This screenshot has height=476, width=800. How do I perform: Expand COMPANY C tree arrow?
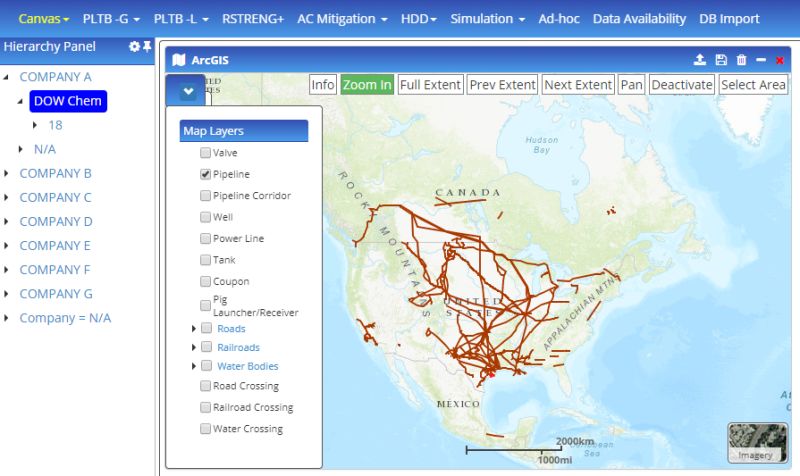(x=6, y=197)
